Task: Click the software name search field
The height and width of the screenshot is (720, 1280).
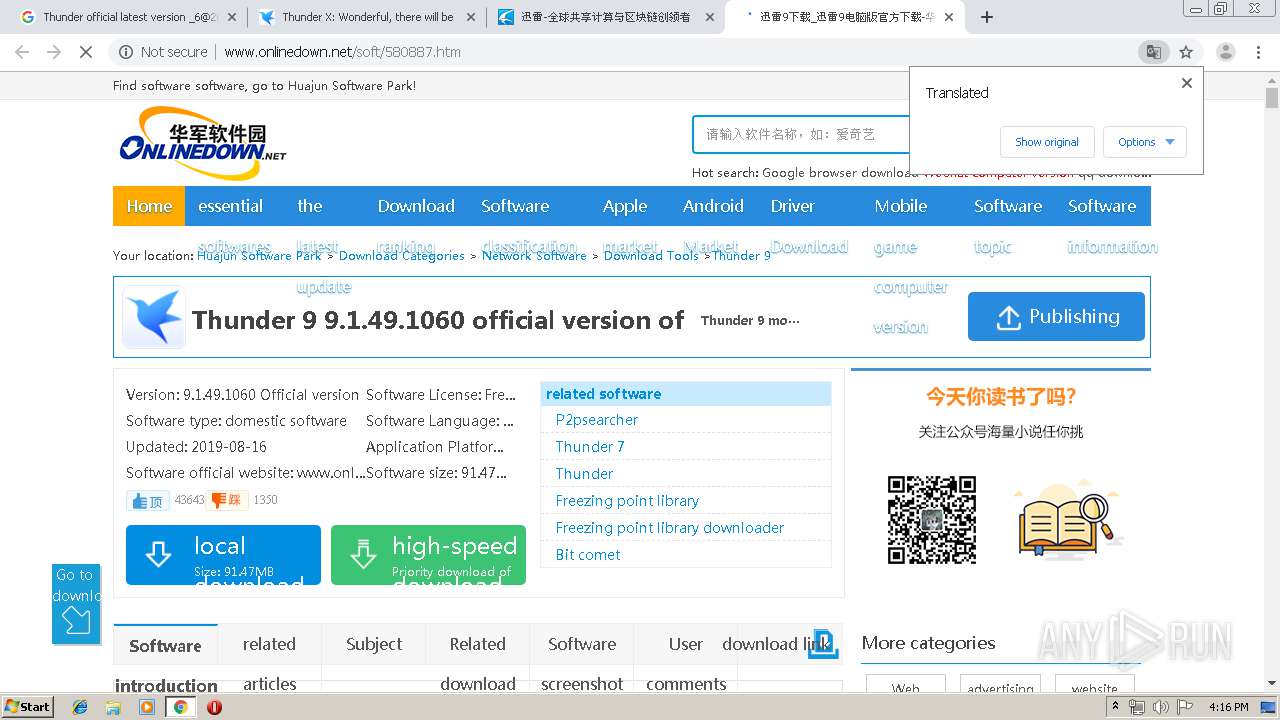Action: point(800,134)
